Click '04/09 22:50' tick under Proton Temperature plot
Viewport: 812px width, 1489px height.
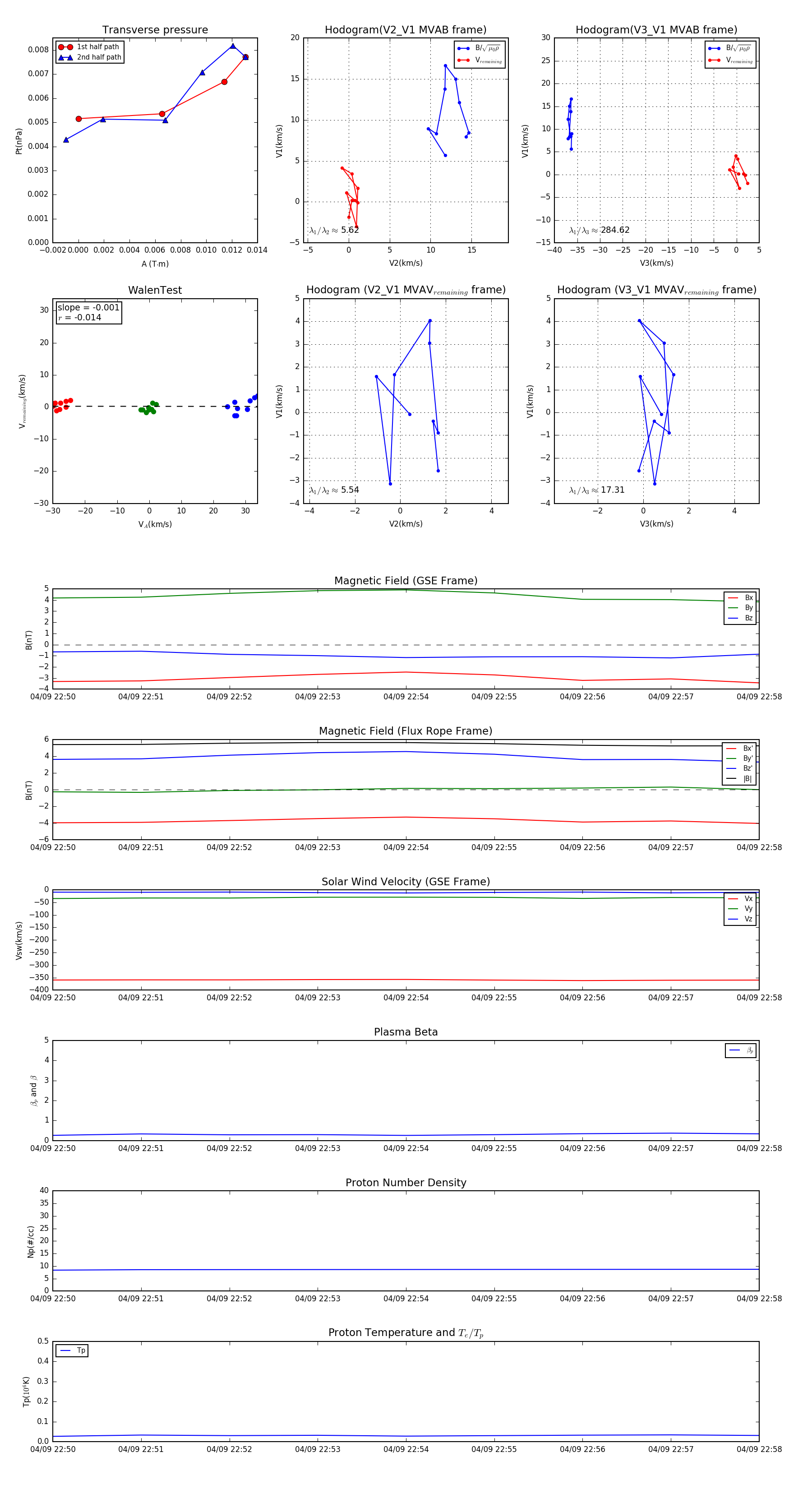point(53,1450)
